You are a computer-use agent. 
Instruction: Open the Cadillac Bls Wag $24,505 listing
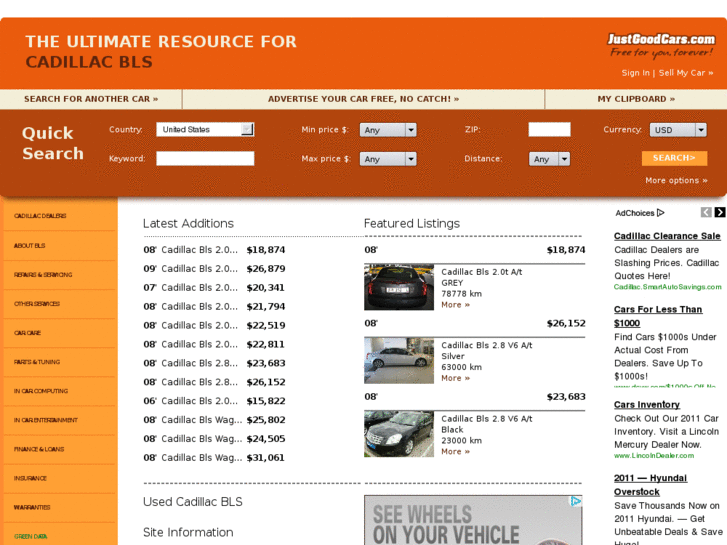click(x=214, y=439)
